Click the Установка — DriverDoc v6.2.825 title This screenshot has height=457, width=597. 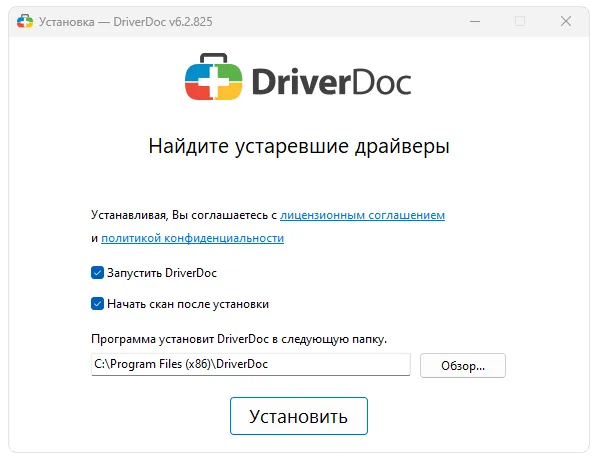pos(126,22)
